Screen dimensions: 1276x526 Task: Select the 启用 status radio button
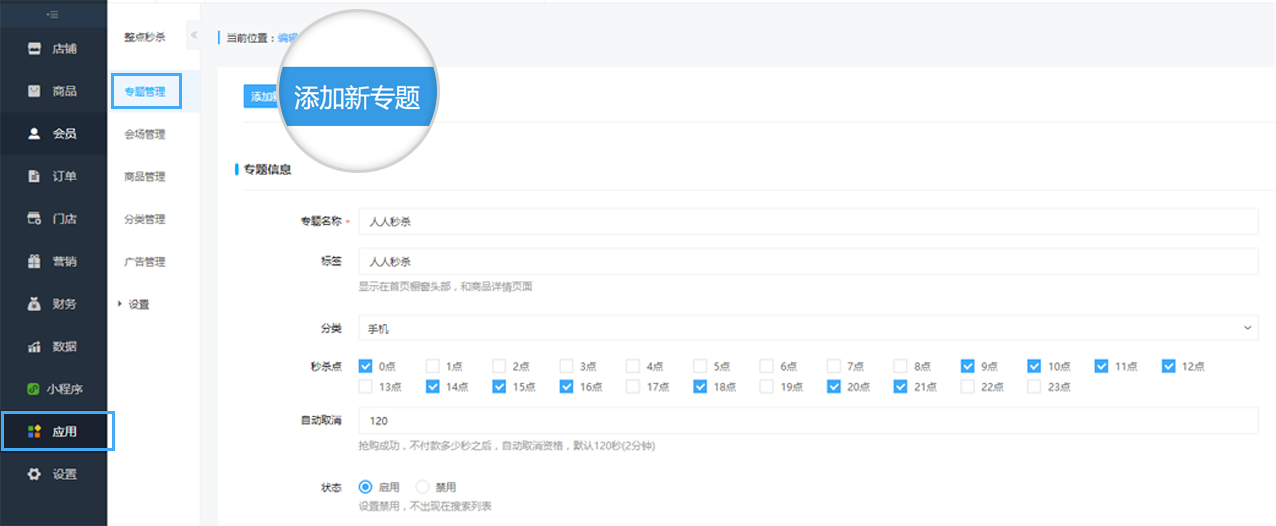(x=365, y=487)
